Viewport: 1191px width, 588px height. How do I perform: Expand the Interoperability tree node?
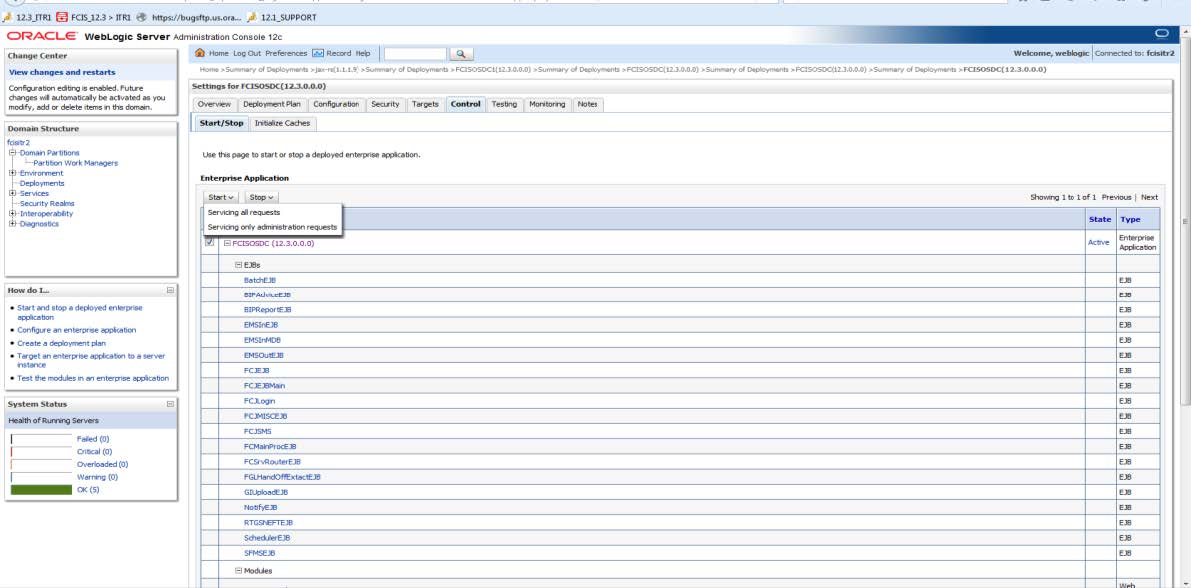point(13,213)
